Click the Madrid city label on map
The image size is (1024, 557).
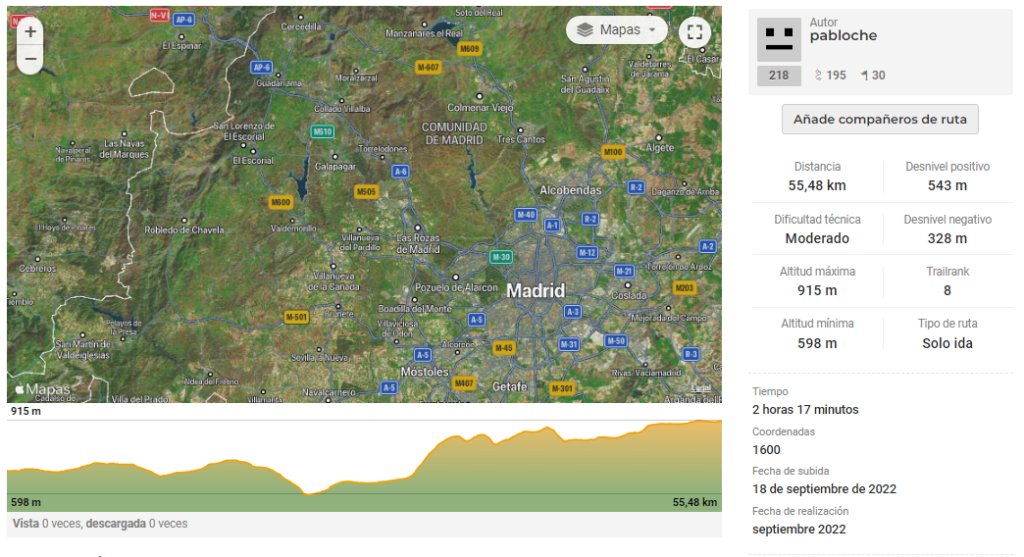click(535, 291)
